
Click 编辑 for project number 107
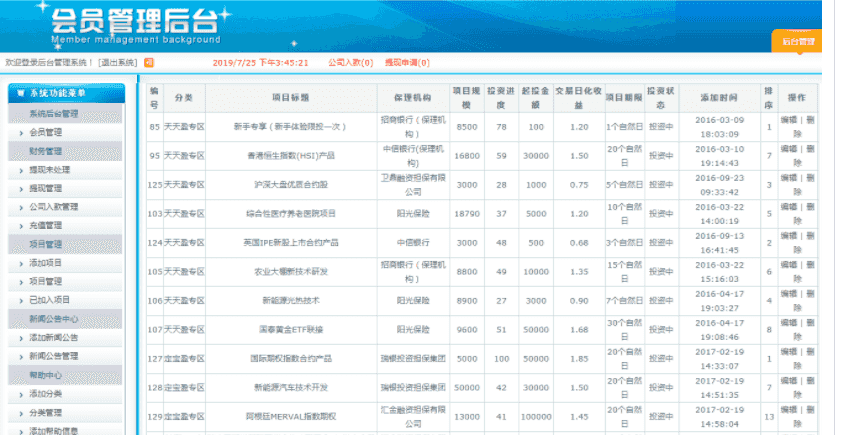click(x=788, y=323)
